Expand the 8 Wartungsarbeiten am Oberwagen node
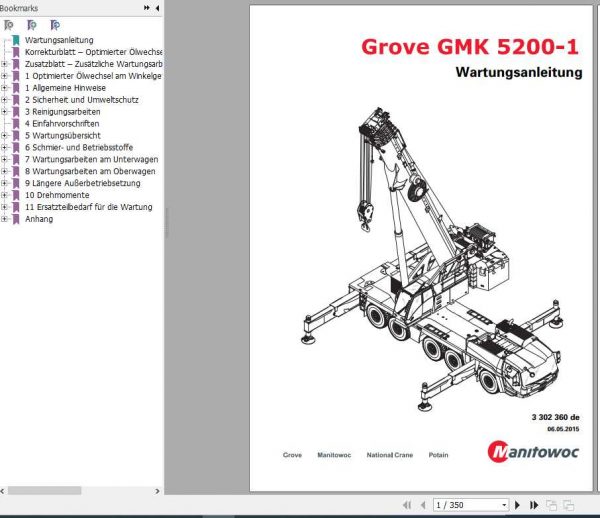 pyautogui.click(x=4, y=171)
